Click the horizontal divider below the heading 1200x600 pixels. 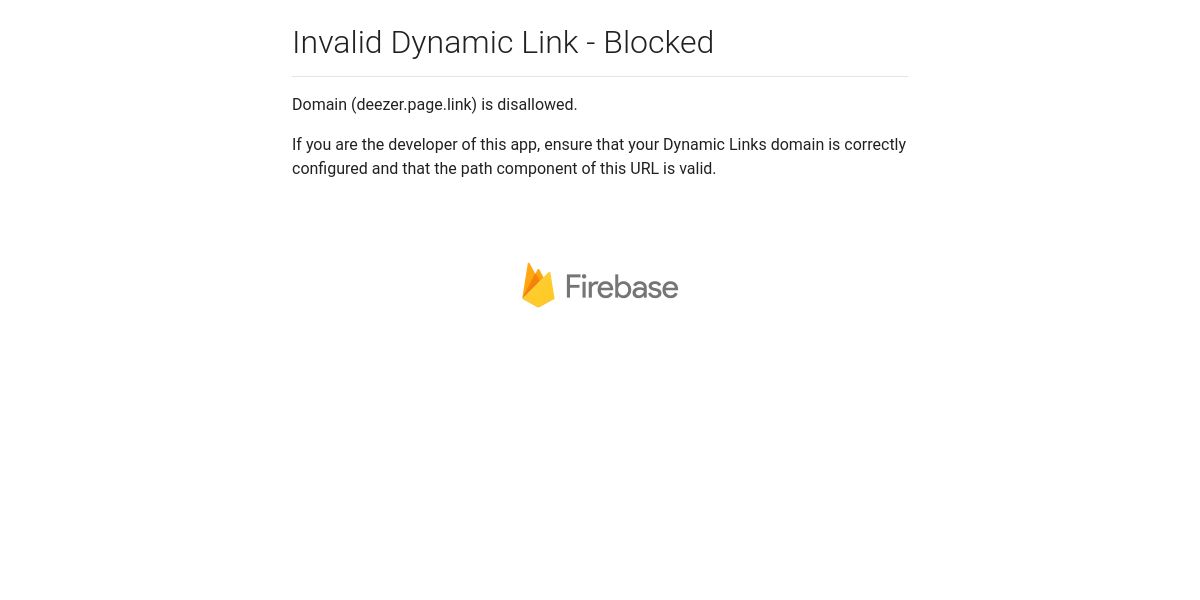pyautogui.click(x=600, y=76)
